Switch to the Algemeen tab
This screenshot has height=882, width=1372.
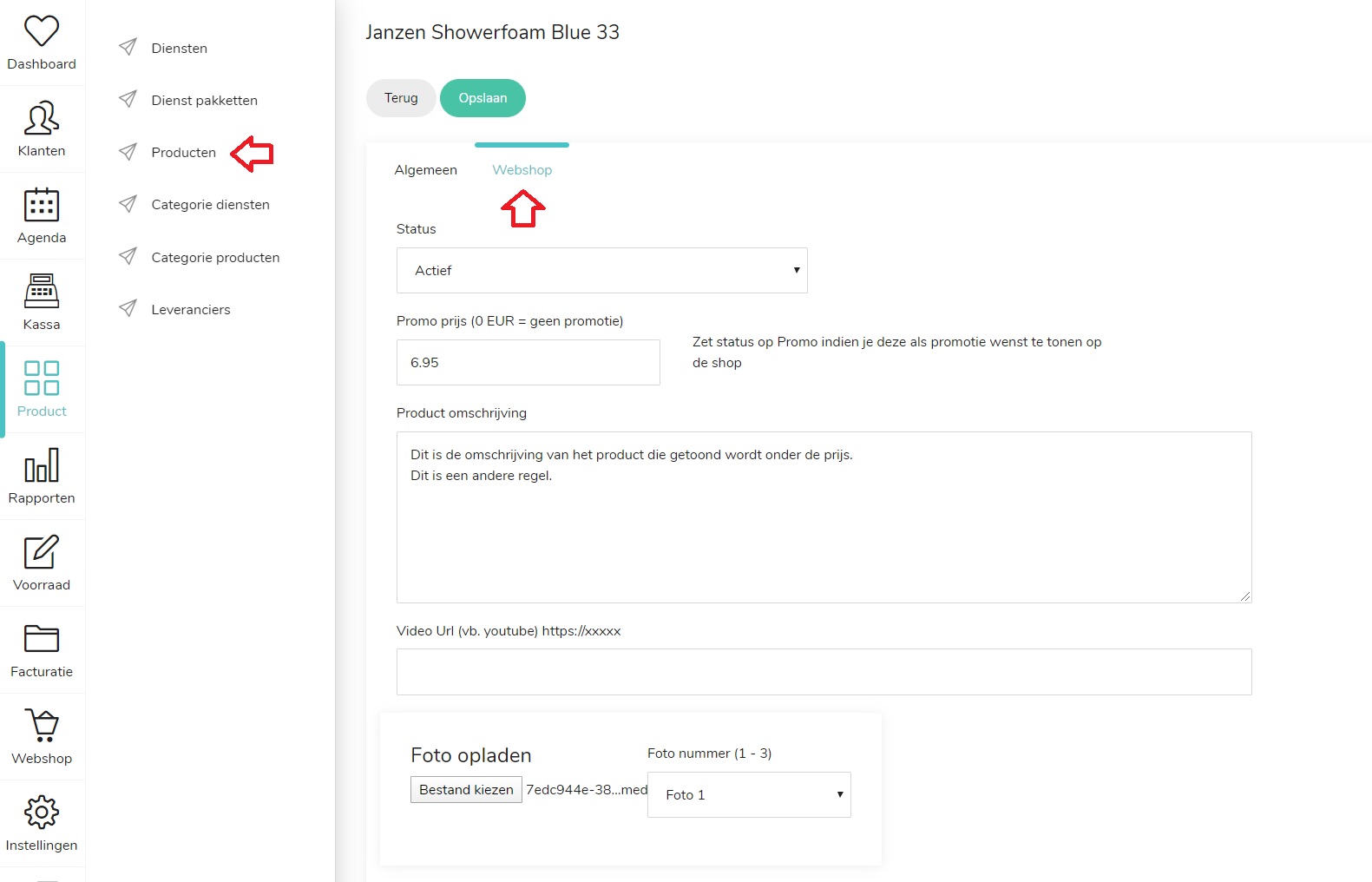pyautogui.click(x=425, y=170)
